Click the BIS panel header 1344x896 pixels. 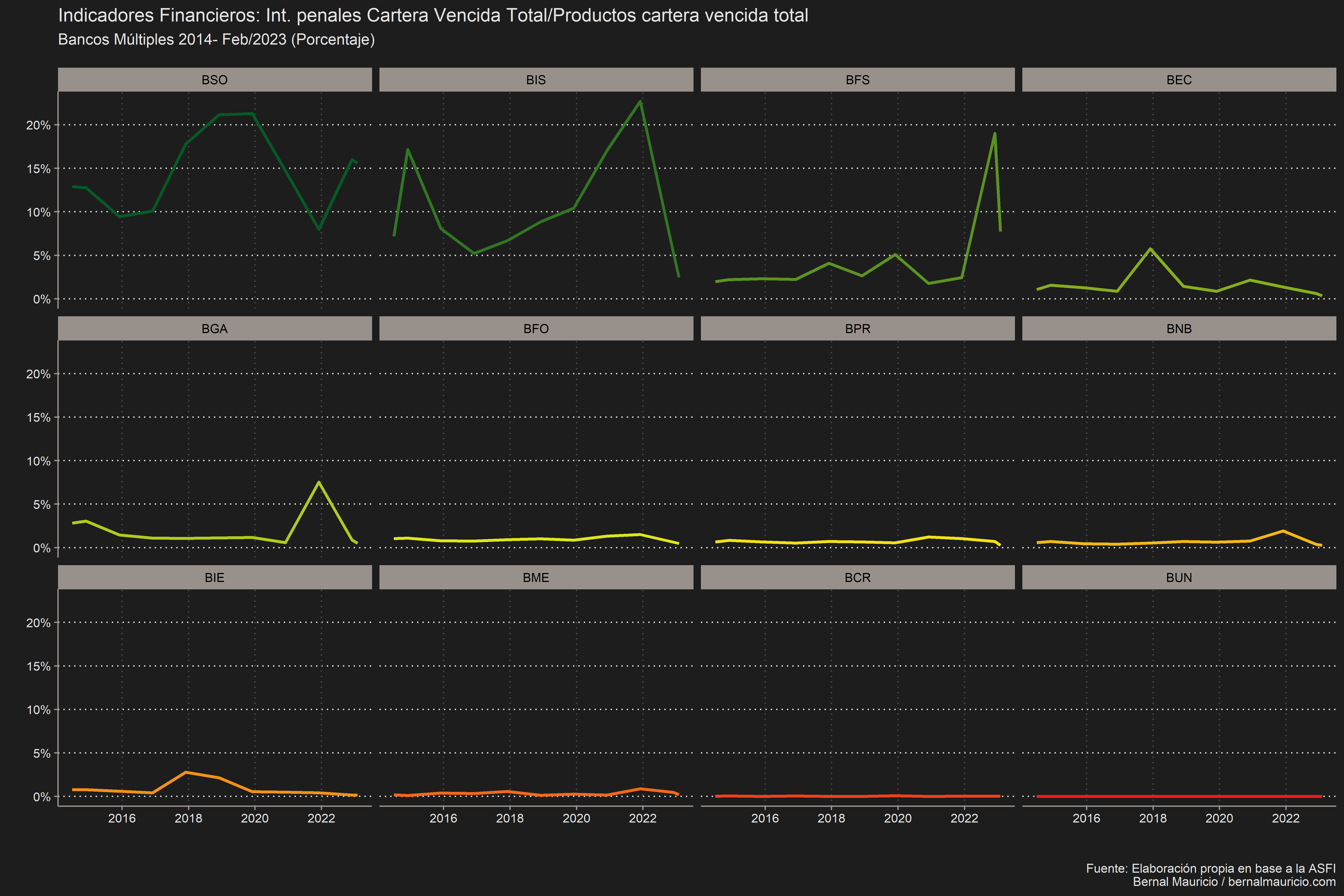click(536, 80)
